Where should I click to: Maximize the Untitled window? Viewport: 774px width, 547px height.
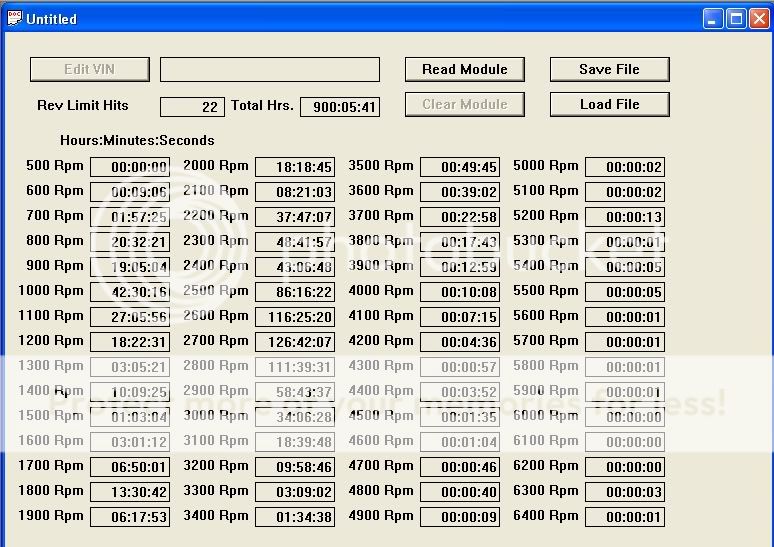click(736, 18)
